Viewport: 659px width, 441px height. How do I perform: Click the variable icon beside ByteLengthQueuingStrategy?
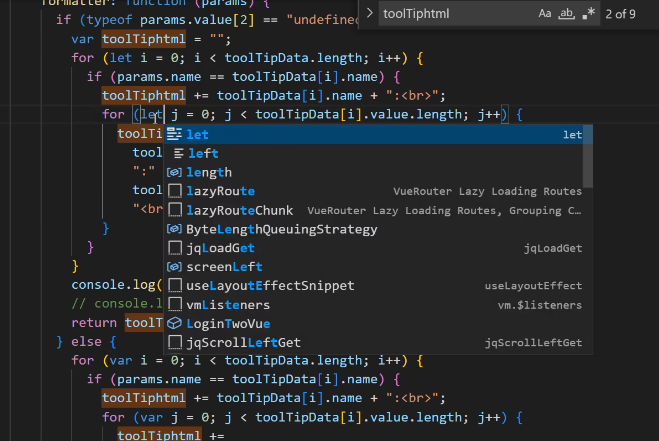click(174, 229)
